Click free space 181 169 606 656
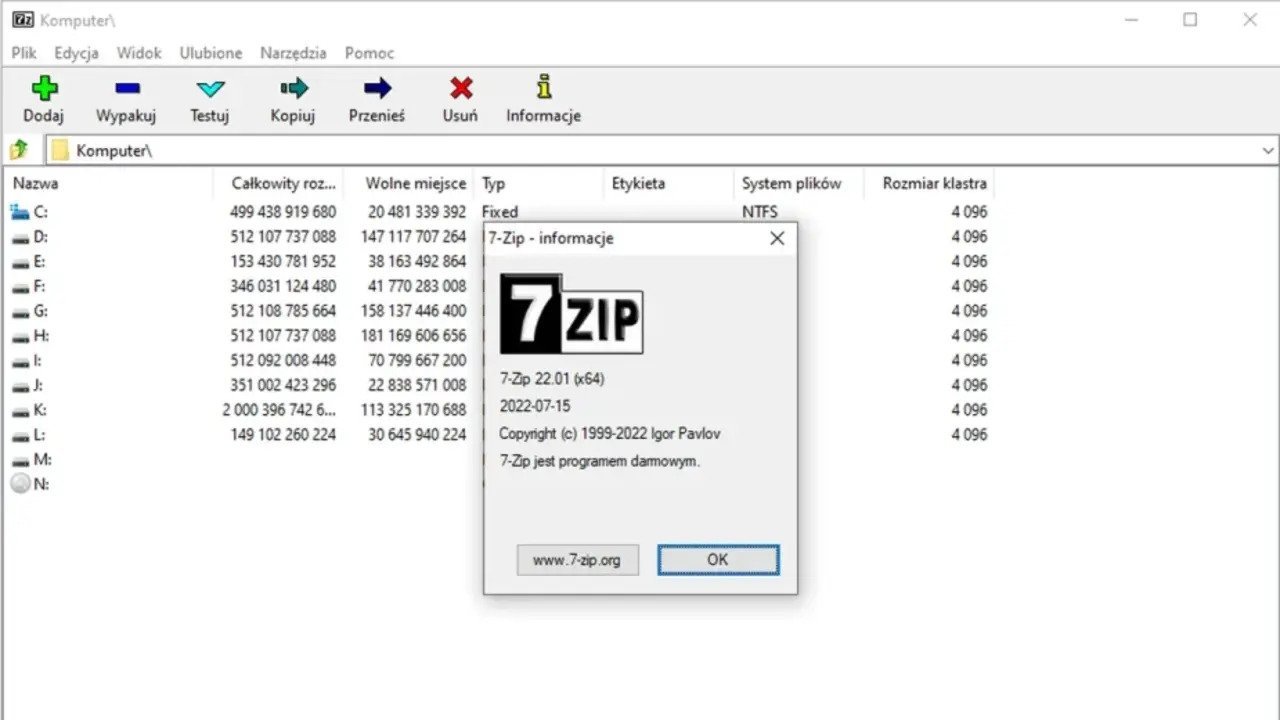Screen dimensions: 1280x720 [413, 335]
